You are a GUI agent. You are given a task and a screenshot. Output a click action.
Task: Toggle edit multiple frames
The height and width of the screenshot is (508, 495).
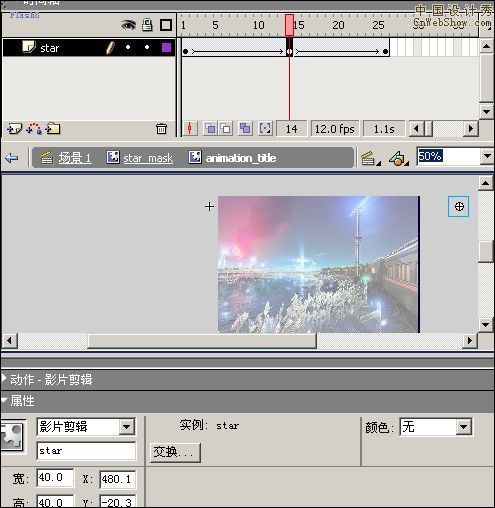[x=245, y=129]
